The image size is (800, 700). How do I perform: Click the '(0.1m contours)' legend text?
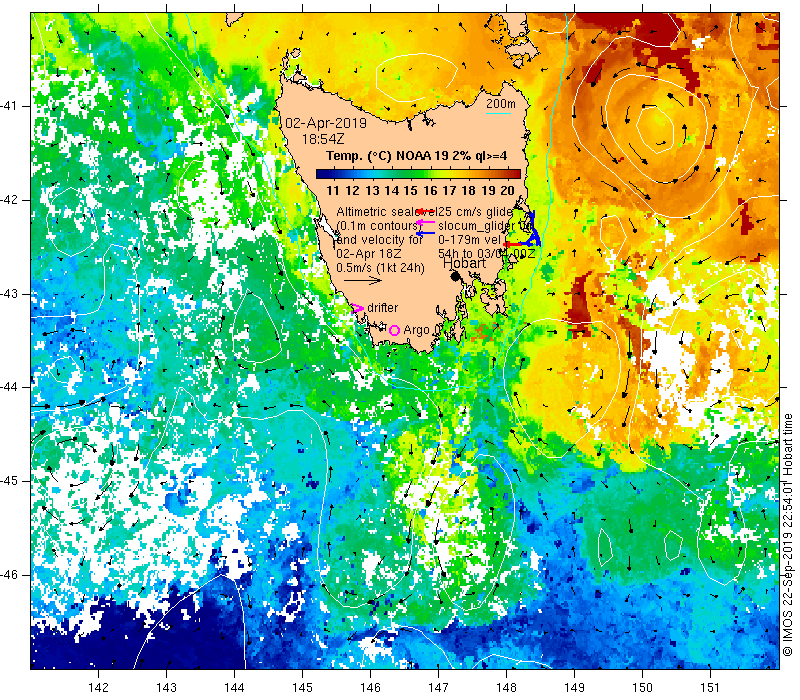[378, 226]
